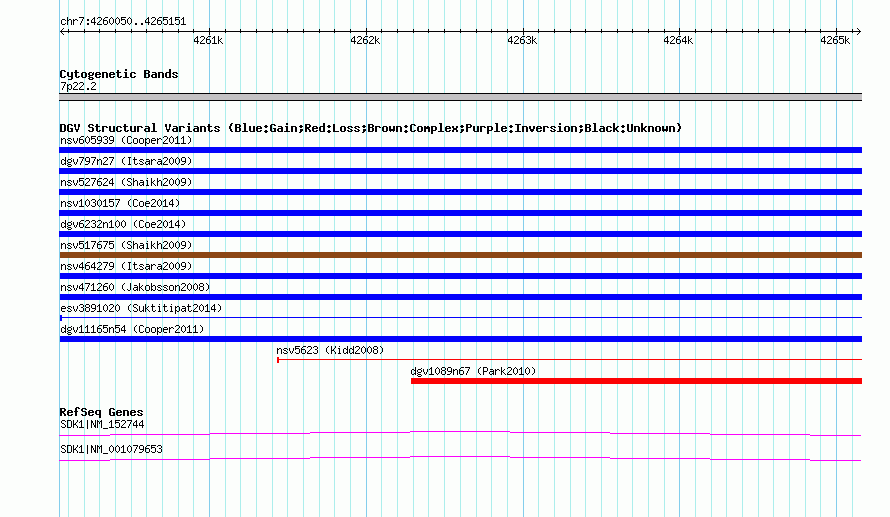
Task: Click the blue nsv464279 gain bar
Action: coord(460,276)
